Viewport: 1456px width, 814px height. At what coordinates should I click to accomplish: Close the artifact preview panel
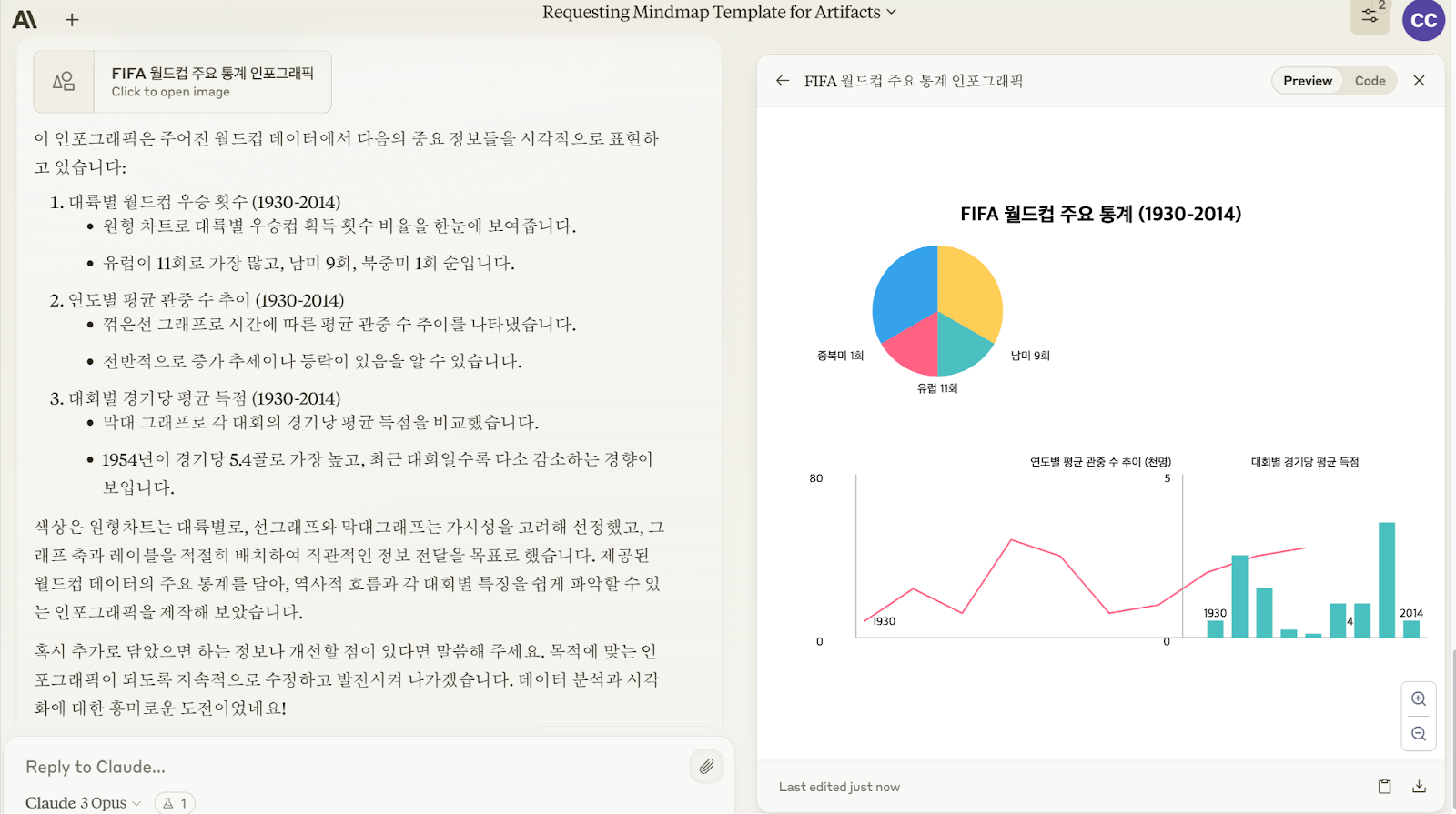pos(1419,81)
